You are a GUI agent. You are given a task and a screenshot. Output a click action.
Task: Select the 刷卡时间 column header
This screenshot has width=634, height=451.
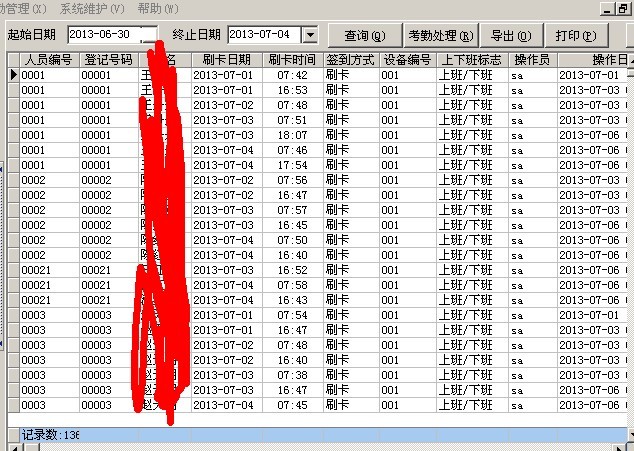click(292, 60)
